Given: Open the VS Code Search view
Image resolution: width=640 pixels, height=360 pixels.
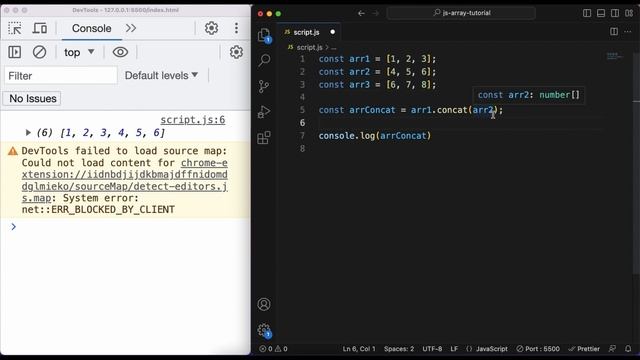Looking at the screenshot, I should [264, 60].
